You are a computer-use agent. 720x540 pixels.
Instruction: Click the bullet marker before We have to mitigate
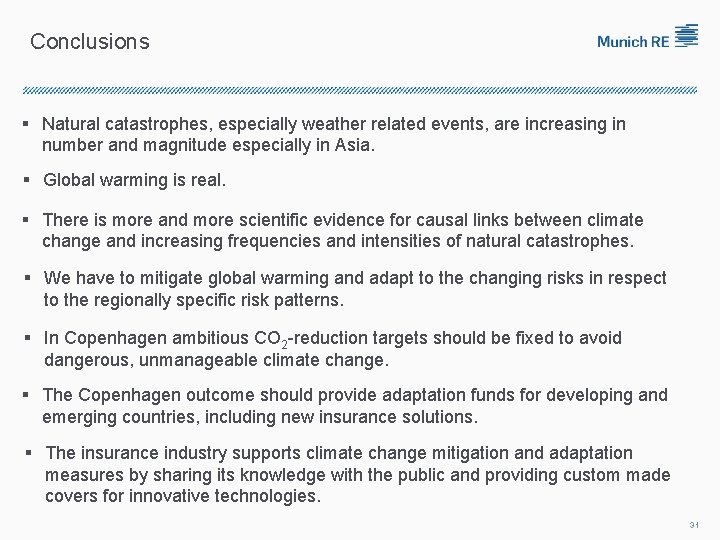(x=30, y=278)
